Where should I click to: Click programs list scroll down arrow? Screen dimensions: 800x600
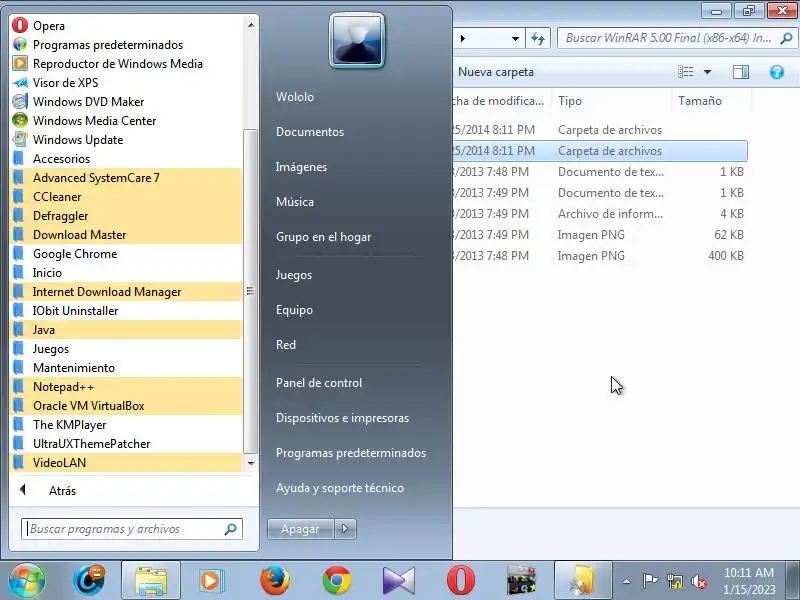point(251,463)
